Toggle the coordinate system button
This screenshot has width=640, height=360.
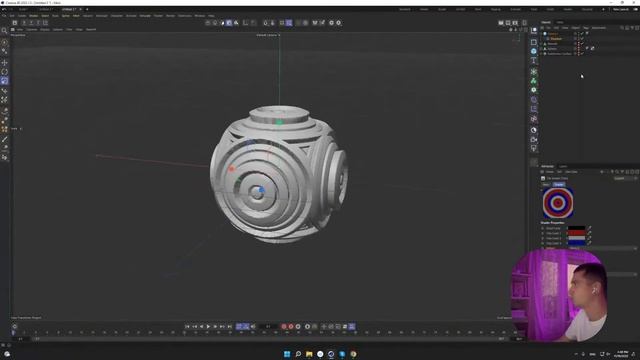(x=45, y=23)
